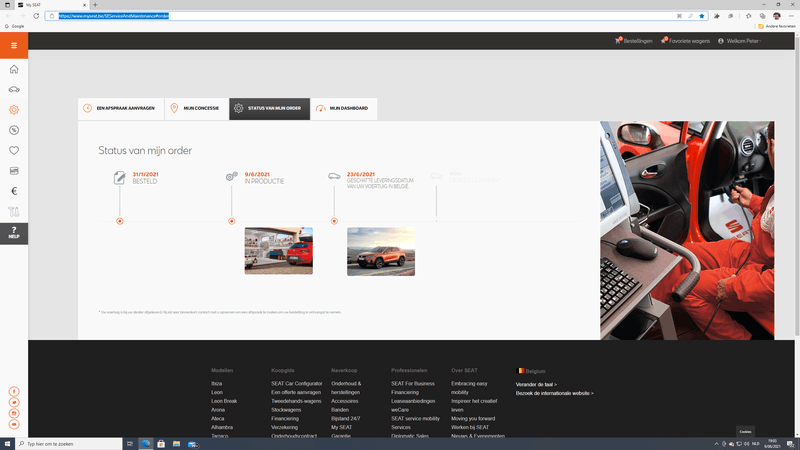Screen dimensions: 800x450
Task: Click the 23/6/2021 delivery timeline marker dot
Action: pyautogui.click(x=334, y=221)
